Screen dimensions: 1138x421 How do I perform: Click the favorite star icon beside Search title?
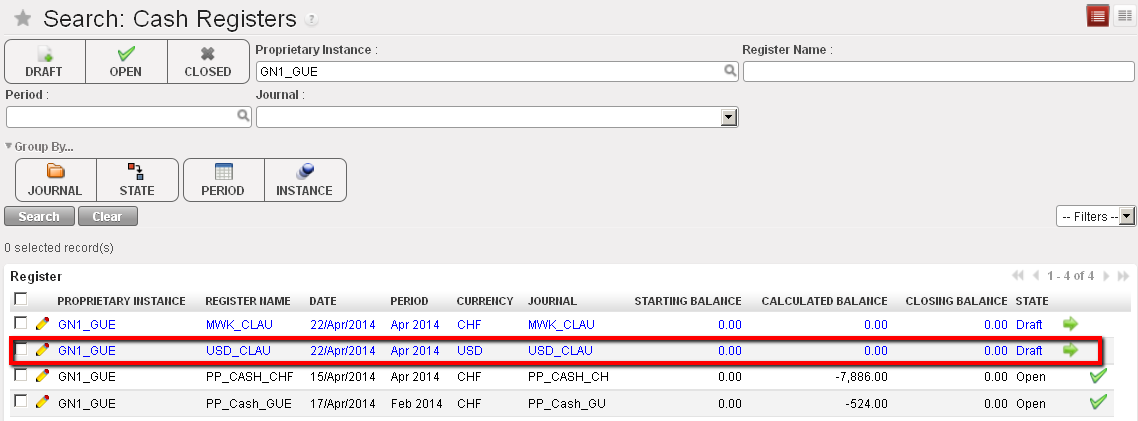point(22,19)
